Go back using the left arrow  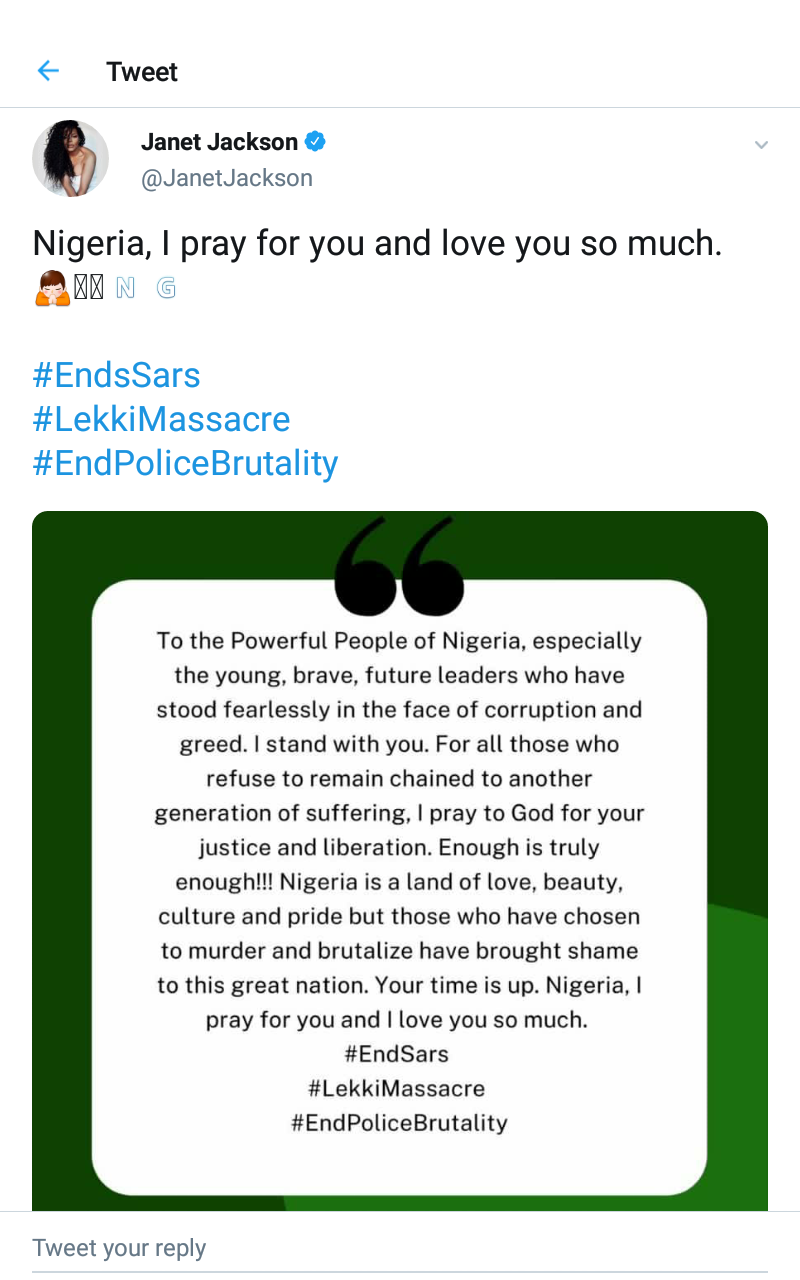click(48, 71)
